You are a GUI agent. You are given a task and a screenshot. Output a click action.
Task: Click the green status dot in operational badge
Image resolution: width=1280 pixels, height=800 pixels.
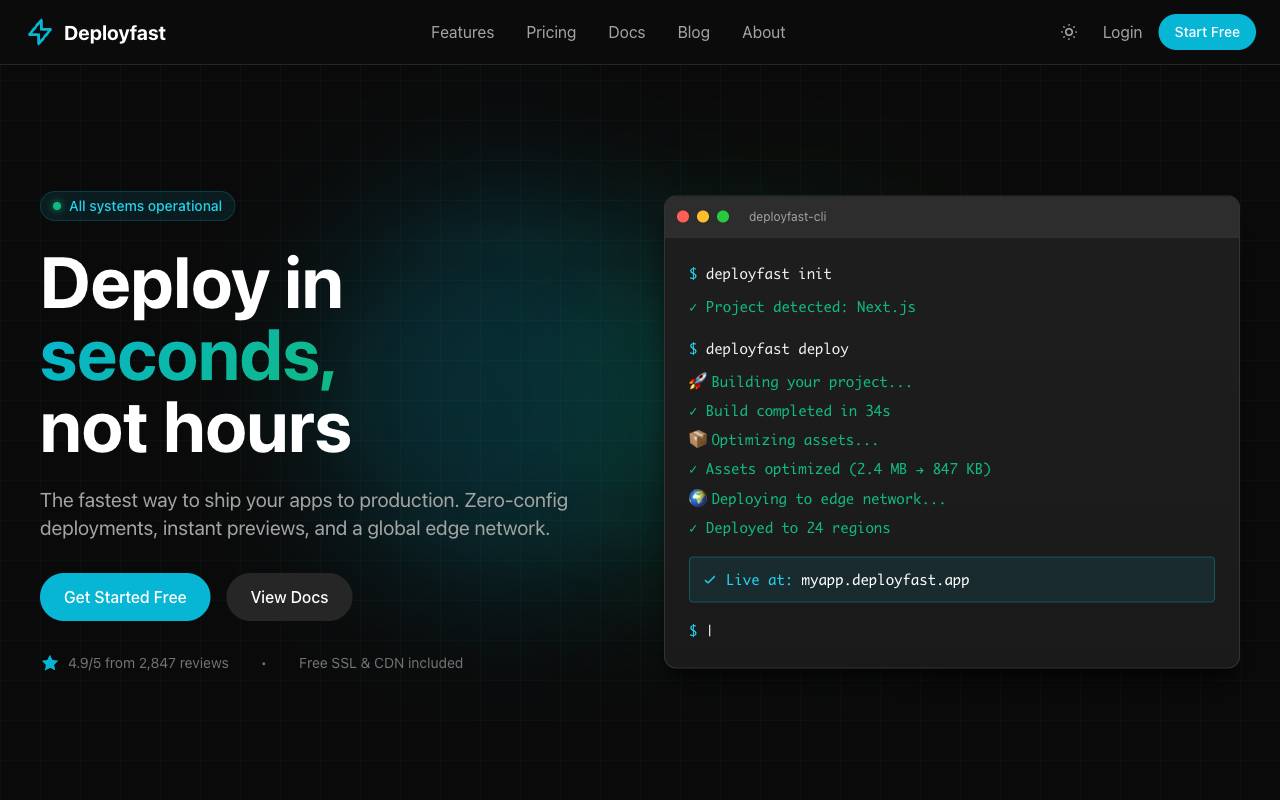[x=57, y=206]
